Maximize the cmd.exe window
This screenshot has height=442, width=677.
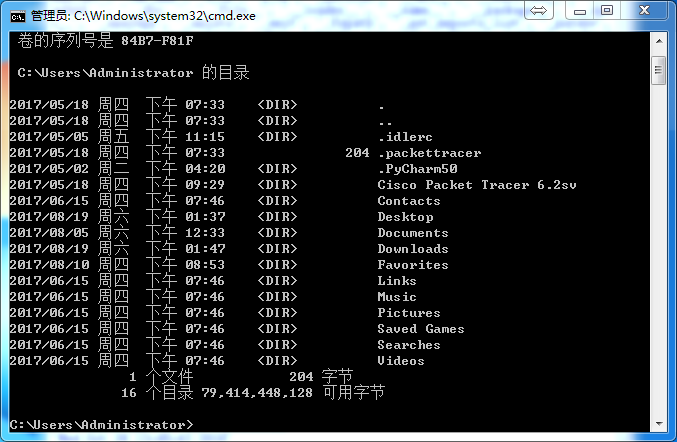(x=607, y=10)
